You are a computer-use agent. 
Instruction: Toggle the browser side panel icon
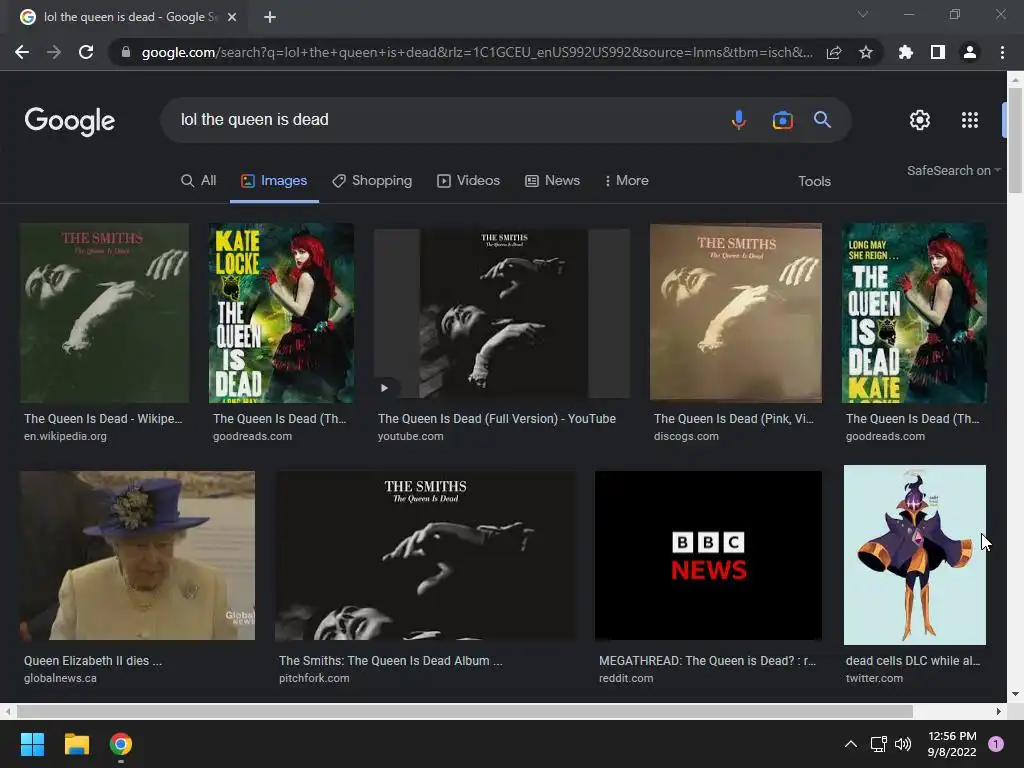coord(938,52)
